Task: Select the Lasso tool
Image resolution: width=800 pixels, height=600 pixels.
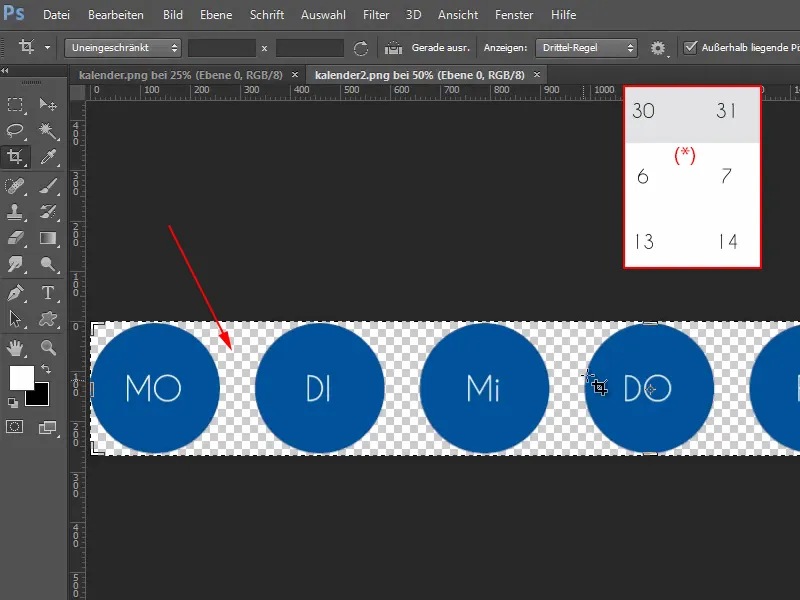Action: point(15,131)
